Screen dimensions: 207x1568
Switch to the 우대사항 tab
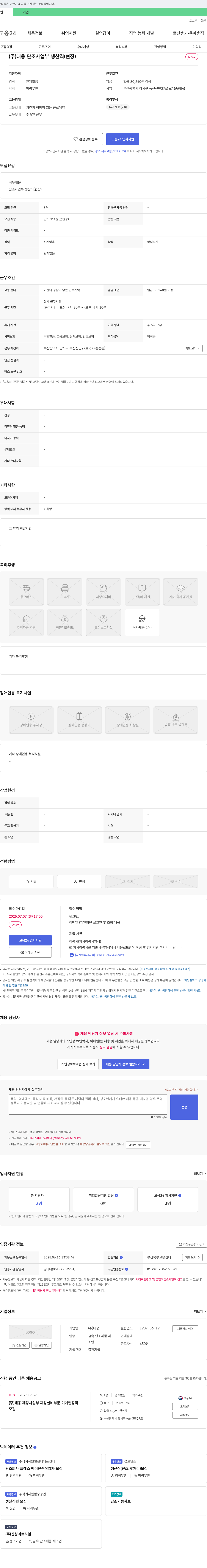coord(83,47)
